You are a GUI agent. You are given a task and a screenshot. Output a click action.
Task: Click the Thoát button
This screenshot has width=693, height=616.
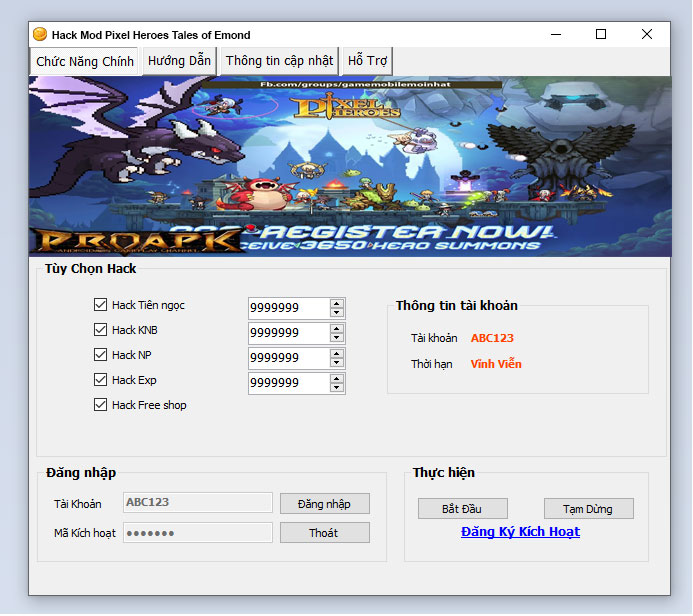pos(324,533)
